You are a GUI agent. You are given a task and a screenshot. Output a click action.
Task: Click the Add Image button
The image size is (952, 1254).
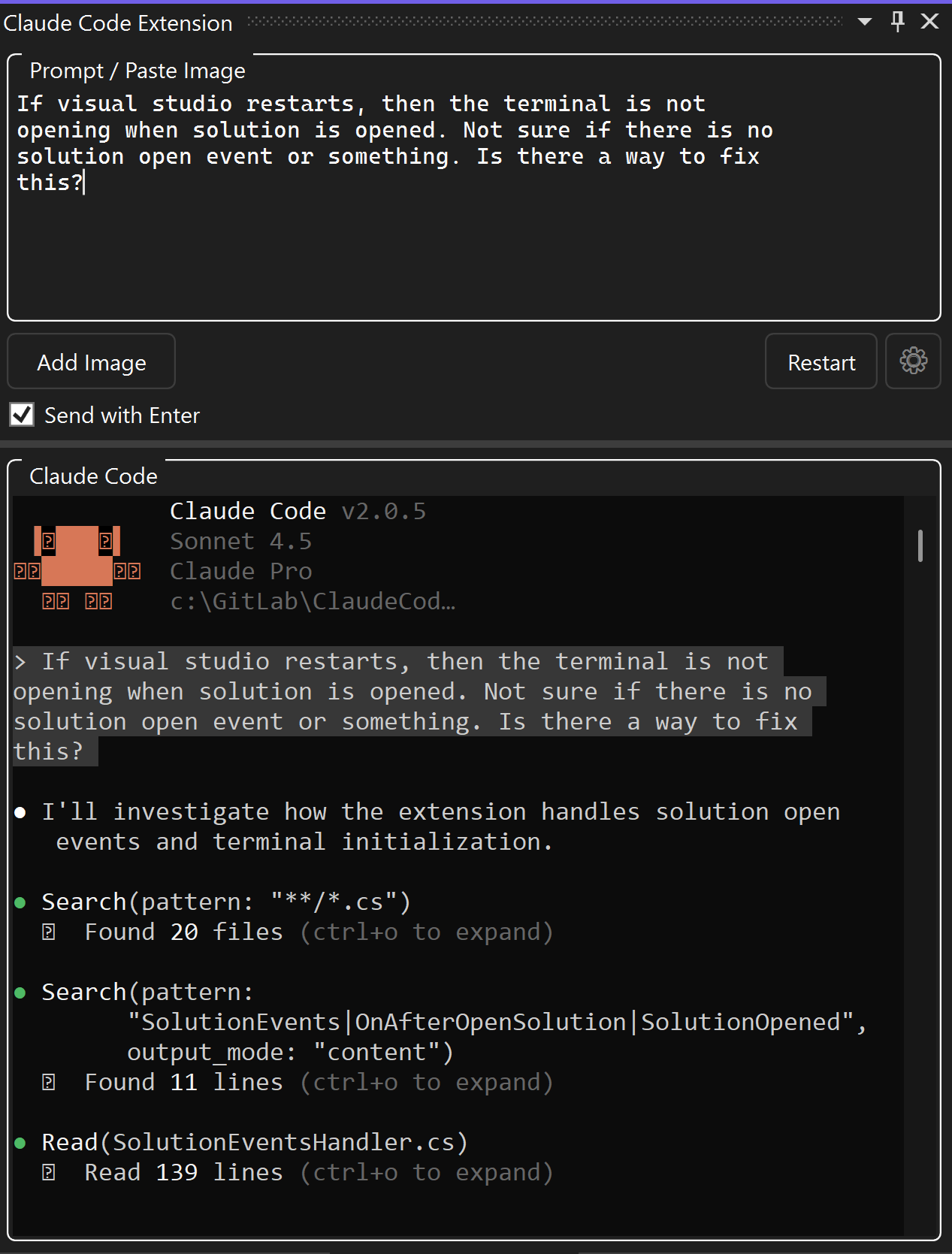(x=92, y=361)
